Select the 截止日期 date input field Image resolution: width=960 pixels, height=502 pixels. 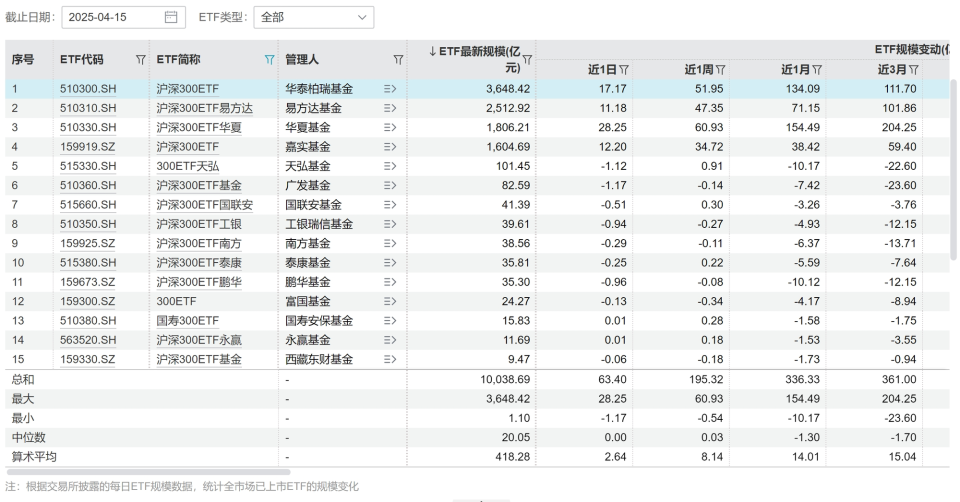click(x=123, y=17)
